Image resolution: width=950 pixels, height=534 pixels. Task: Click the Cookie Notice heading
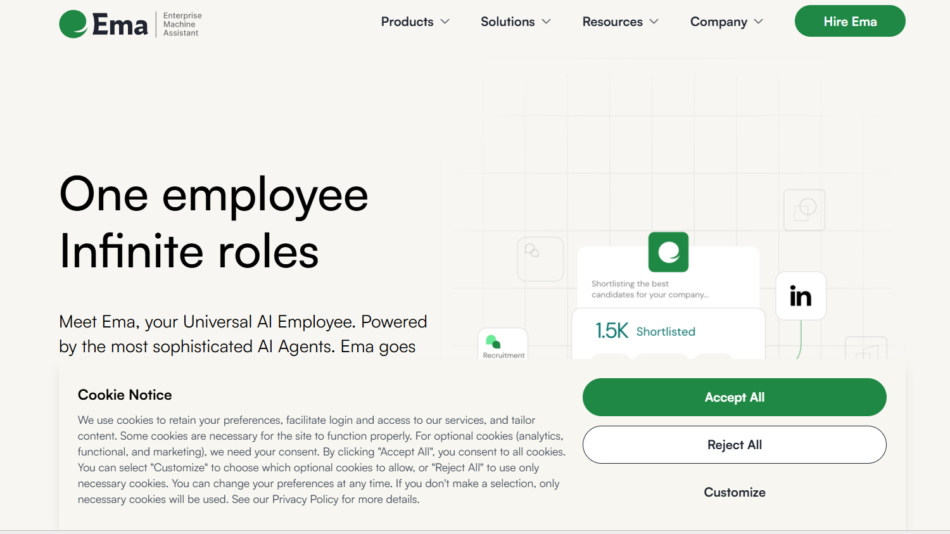point(125,395)
